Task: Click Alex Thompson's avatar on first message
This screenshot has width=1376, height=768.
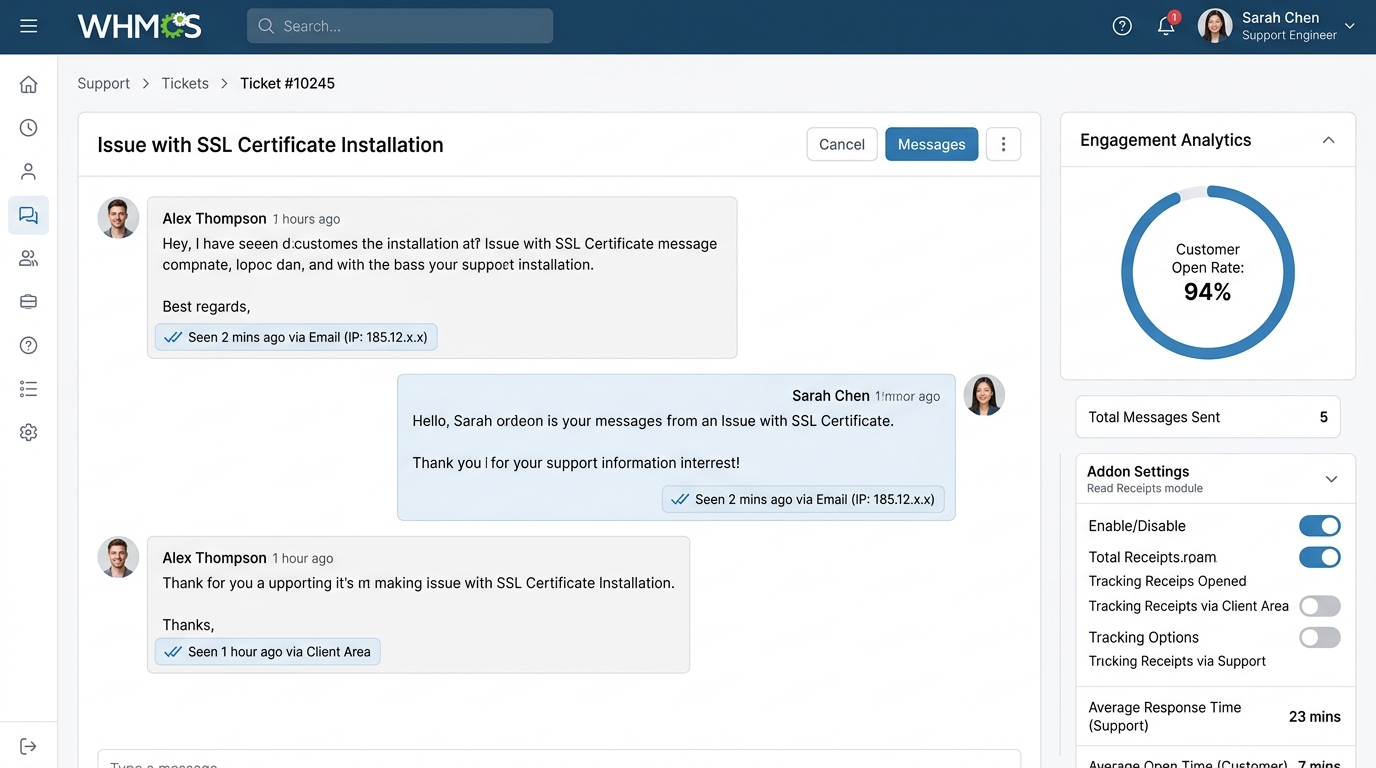Action: pyautogui.click(x=118, y=217)
